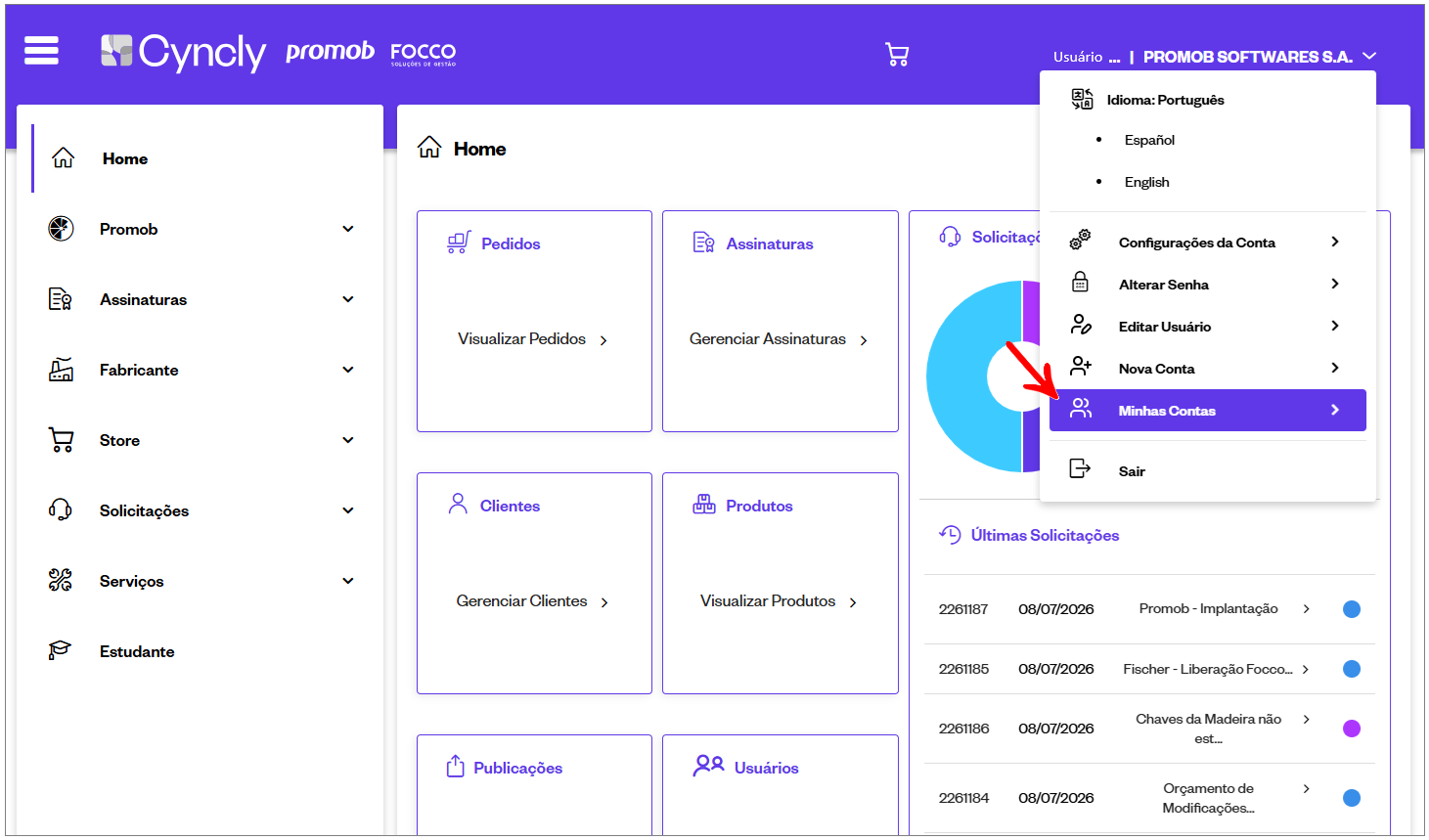Click the light blue donut chart segment

click(959, 376)
